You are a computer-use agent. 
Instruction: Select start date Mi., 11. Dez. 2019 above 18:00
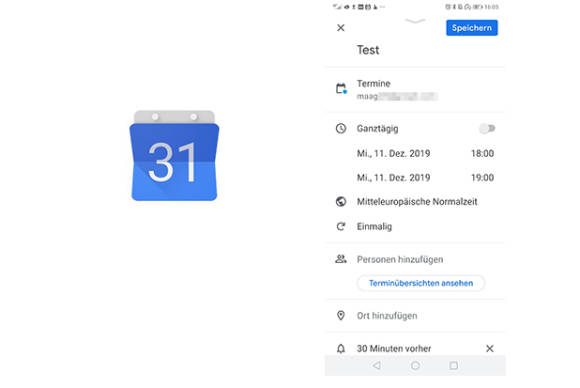pyautogui.click(x=393, y=153)
